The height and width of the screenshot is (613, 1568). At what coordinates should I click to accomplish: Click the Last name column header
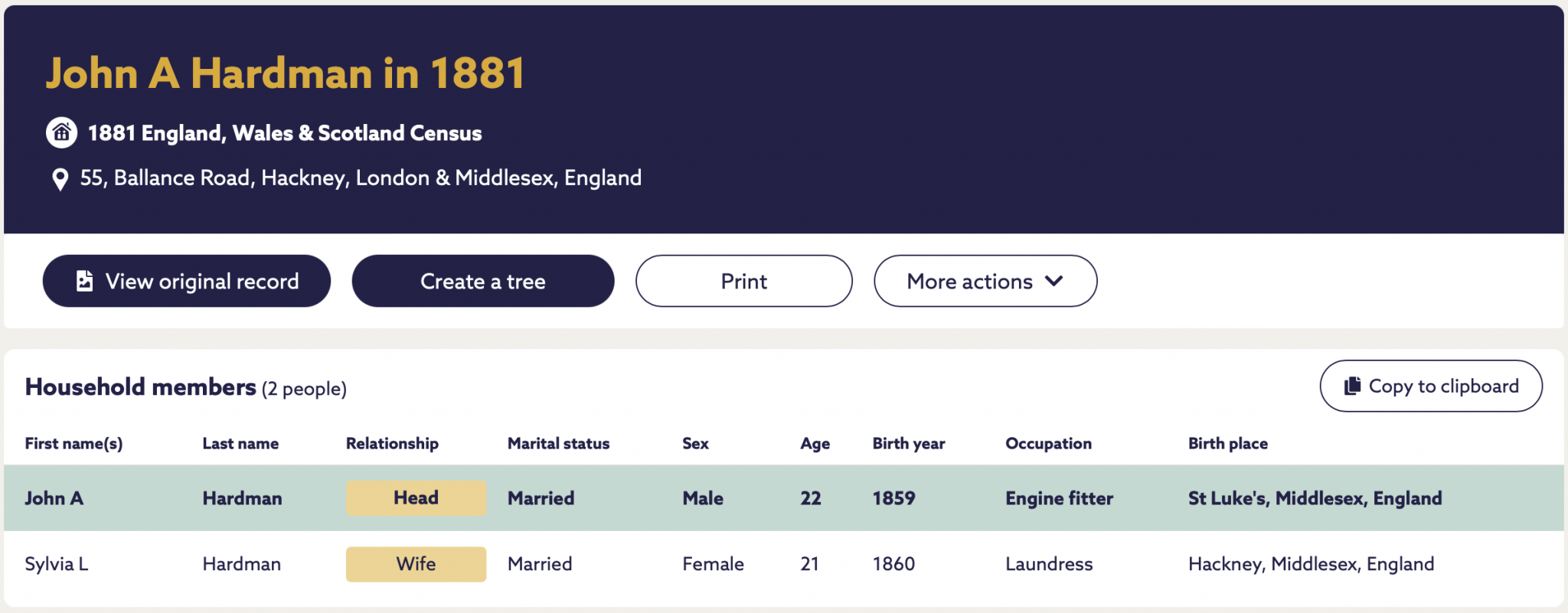click(x=240, y=444)
